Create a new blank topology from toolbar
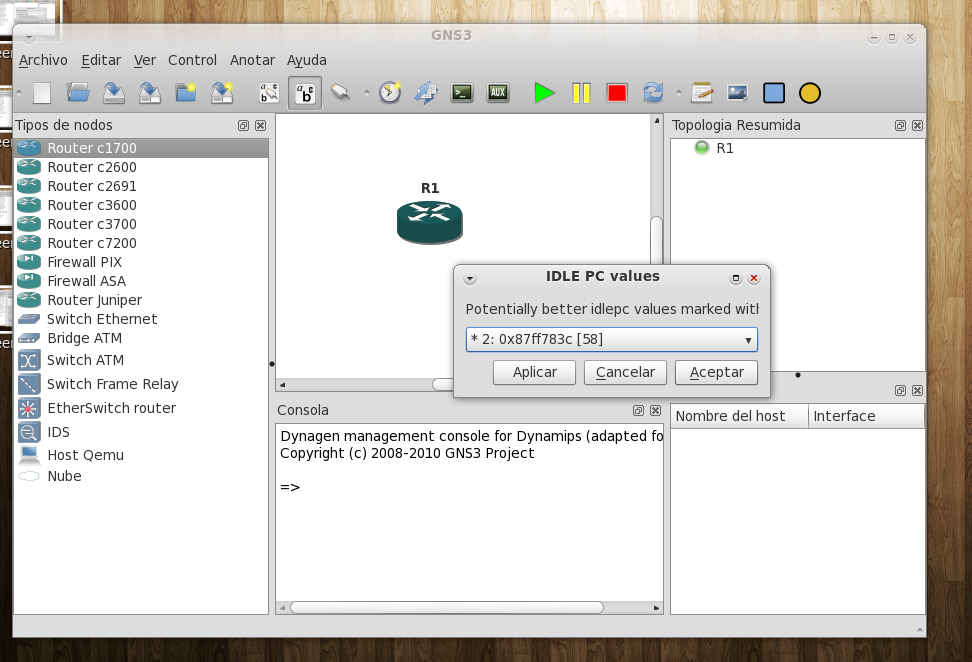972x662 pixels. click(x=42, y=93)
